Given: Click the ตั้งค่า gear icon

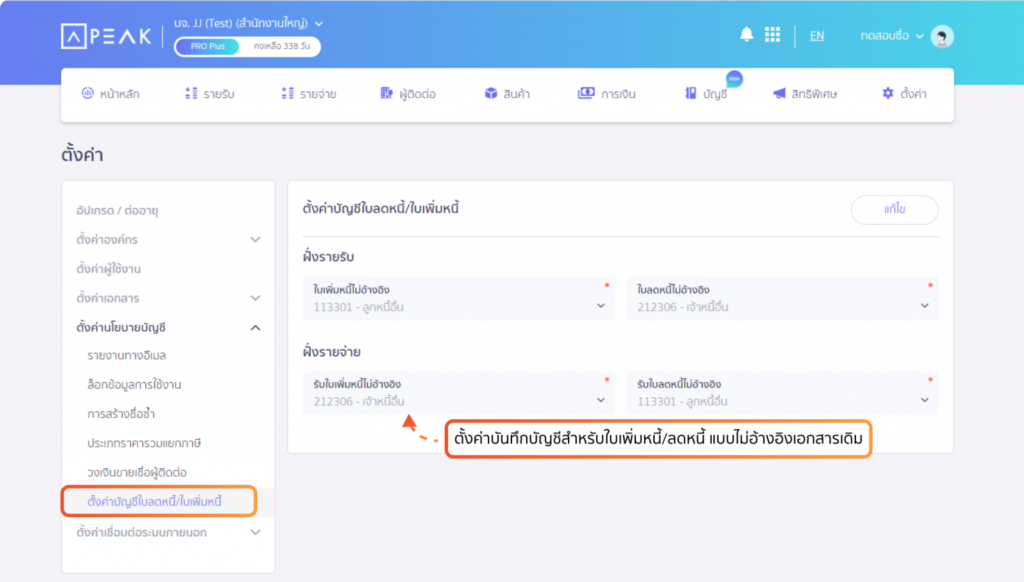Looking at the screenshot, I should (888, 93).
